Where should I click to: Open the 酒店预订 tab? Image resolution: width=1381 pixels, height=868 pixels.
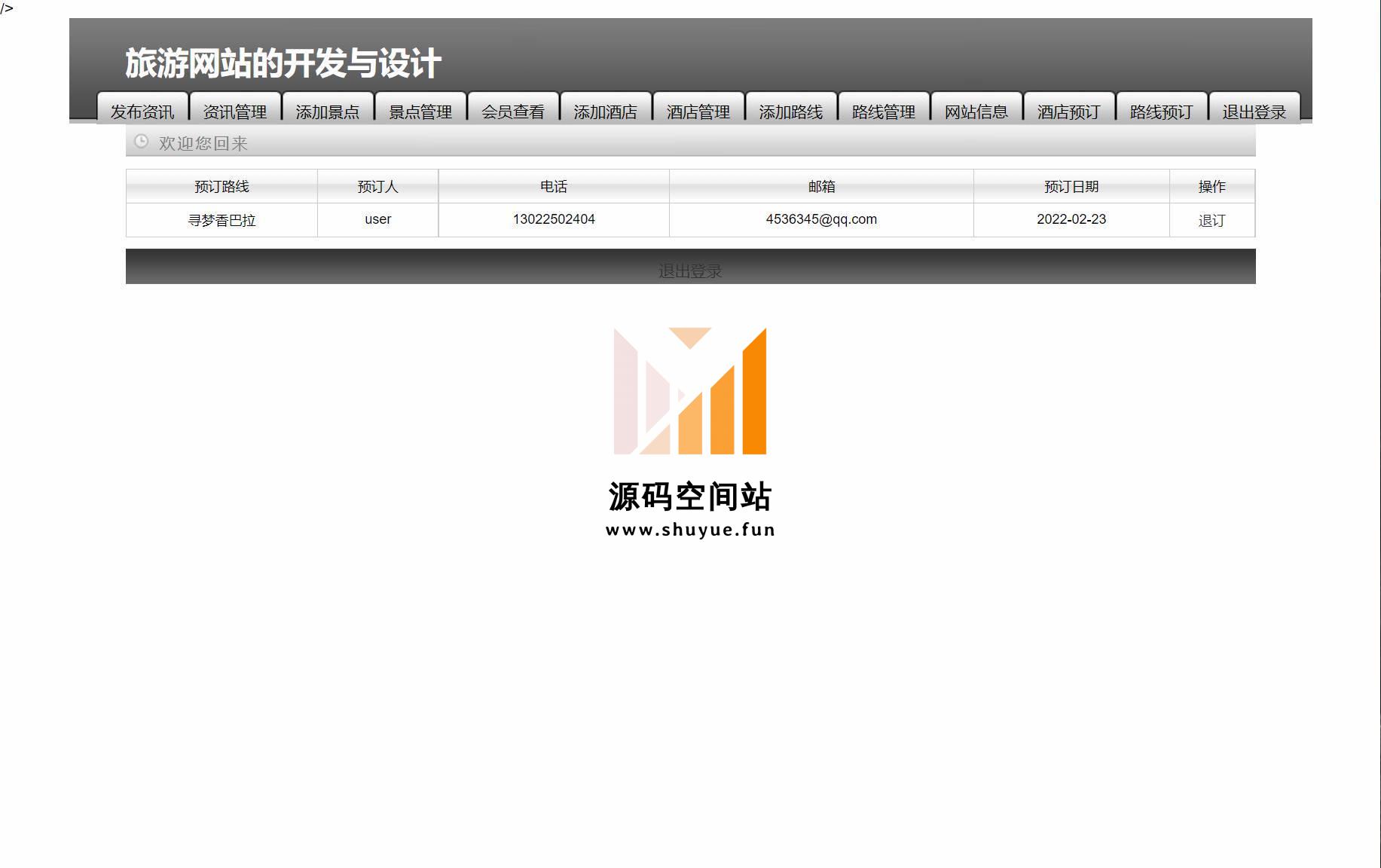(1069, 111)
